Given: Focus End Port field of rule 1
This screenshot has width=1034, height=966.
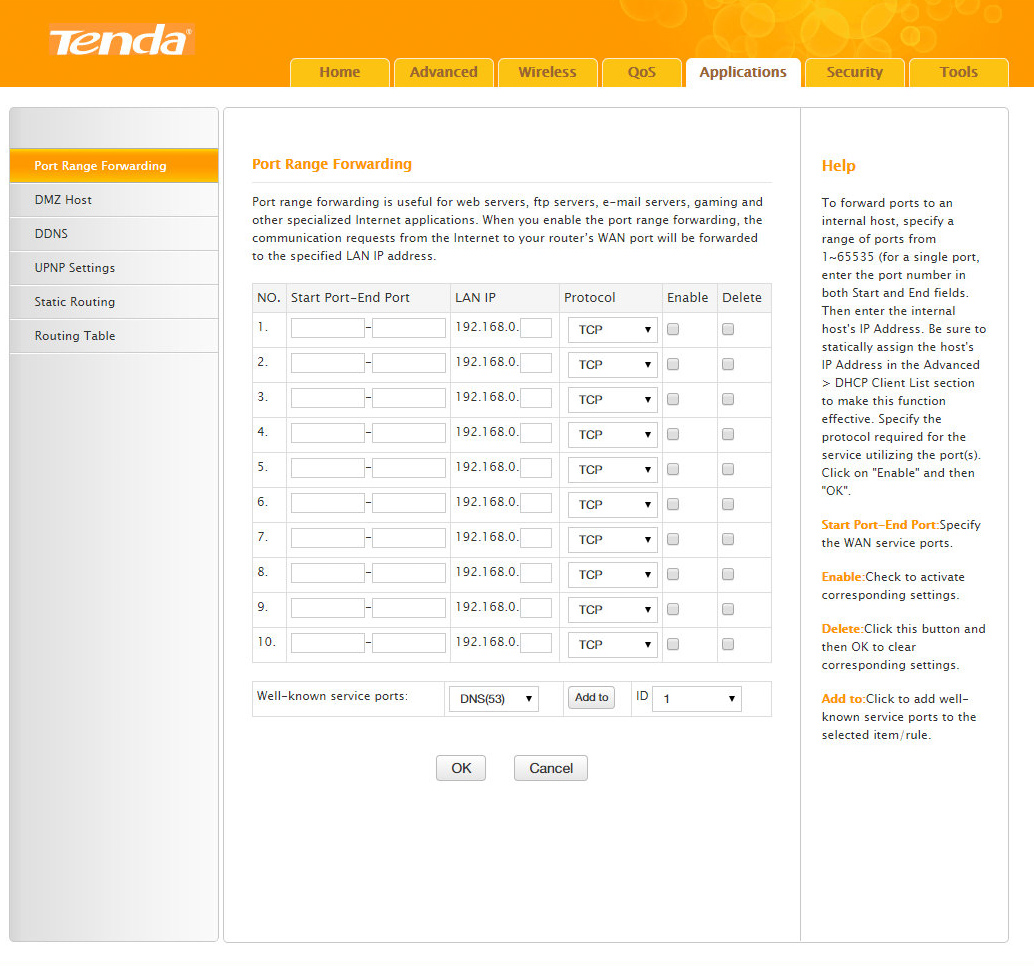Looking at the screenshot, I should pyautogui.click(x=409, y=328).
